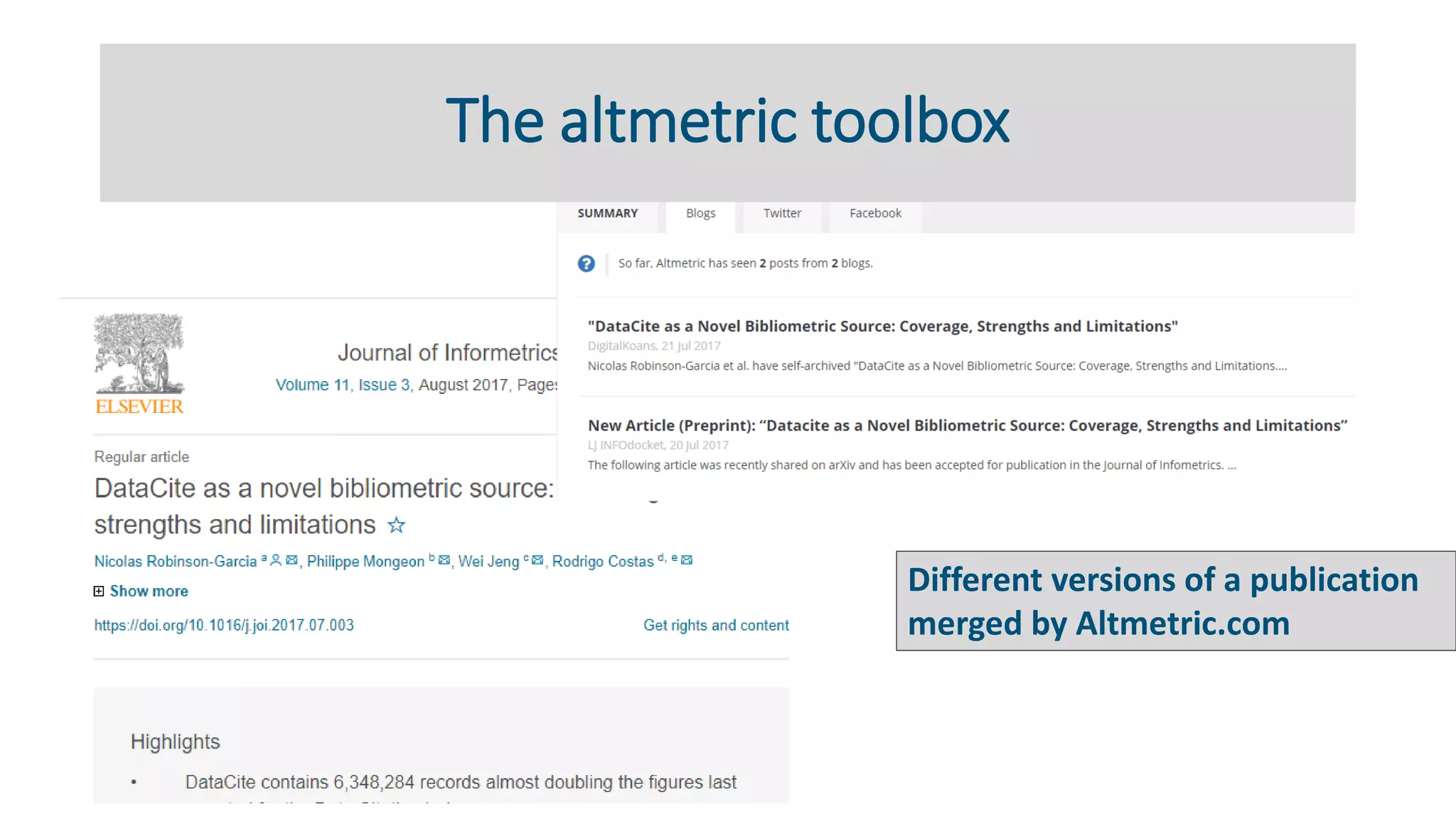Open the Volume 11 link
The width and height of the screenshot is (1456, 819).
(313, 385)
